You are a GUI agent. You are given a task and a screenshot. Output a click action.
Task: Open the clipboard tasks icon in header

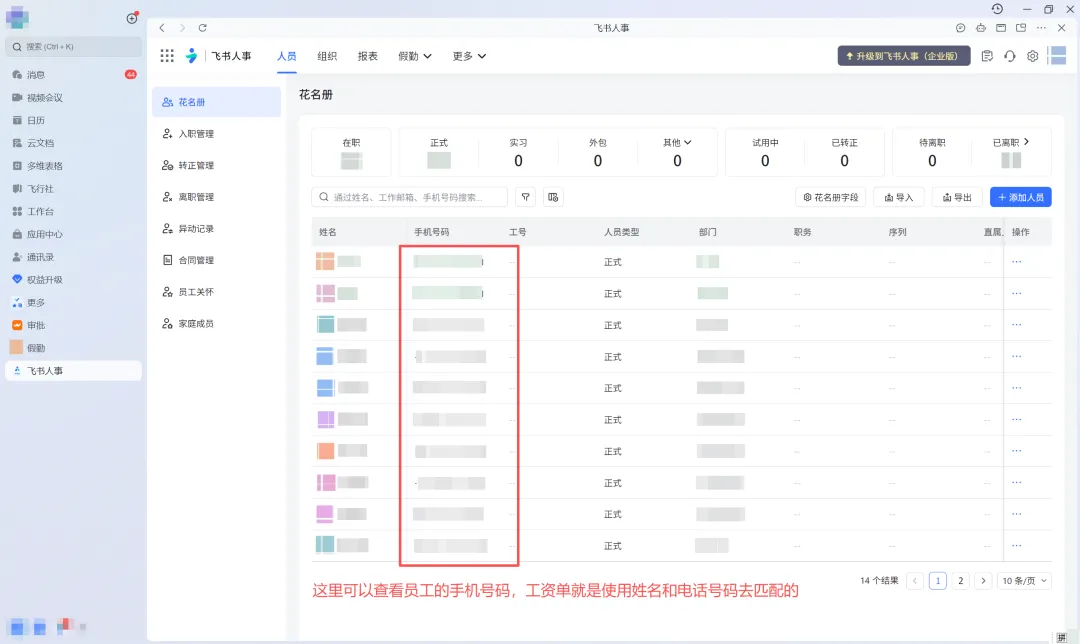tap(986, 56)
